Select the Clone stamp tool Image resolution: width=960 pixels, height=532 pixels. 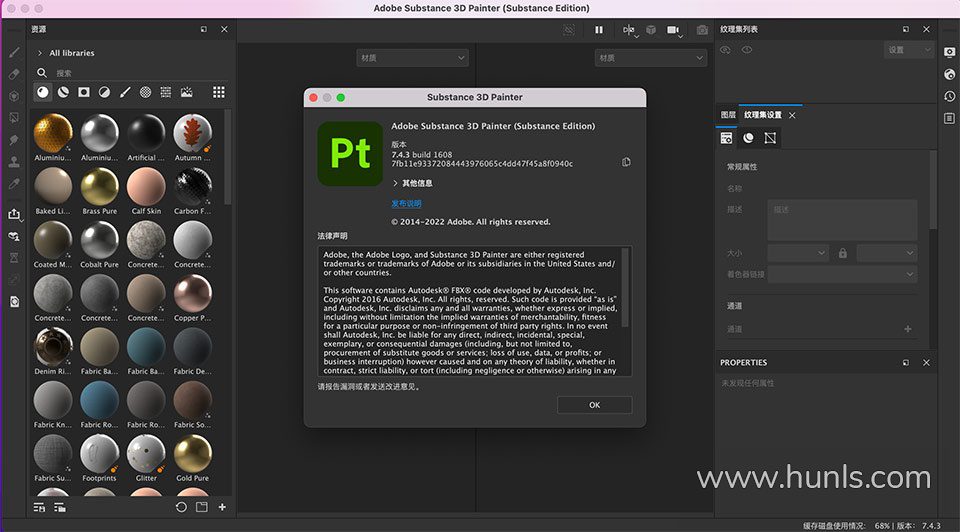tap(14, 162)
